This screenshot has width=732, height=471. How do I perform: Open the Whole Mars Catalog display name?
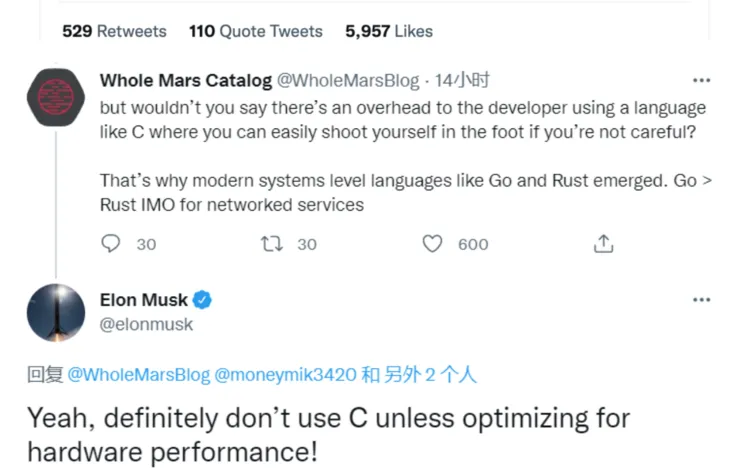(x=185, y=80)
